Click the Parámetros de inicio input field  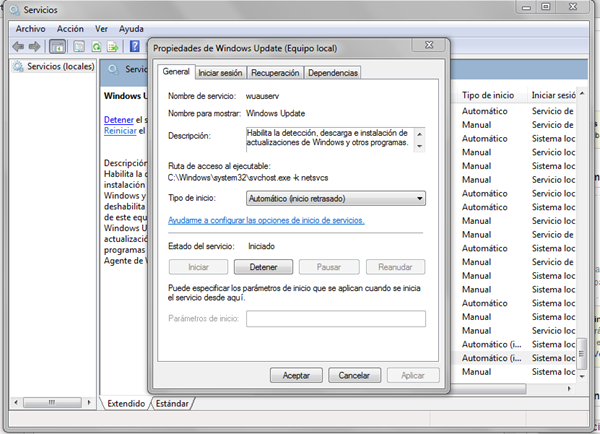click(336, 318)
